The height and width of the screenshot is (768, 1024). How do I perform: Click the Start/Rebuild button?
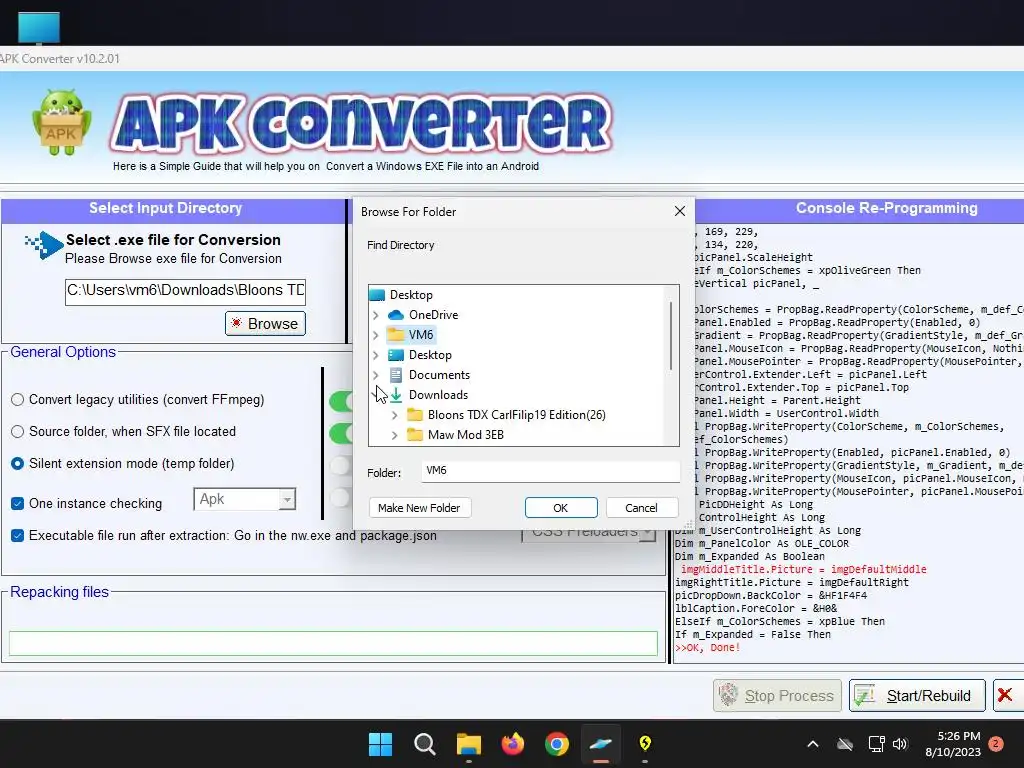(917, 696)
